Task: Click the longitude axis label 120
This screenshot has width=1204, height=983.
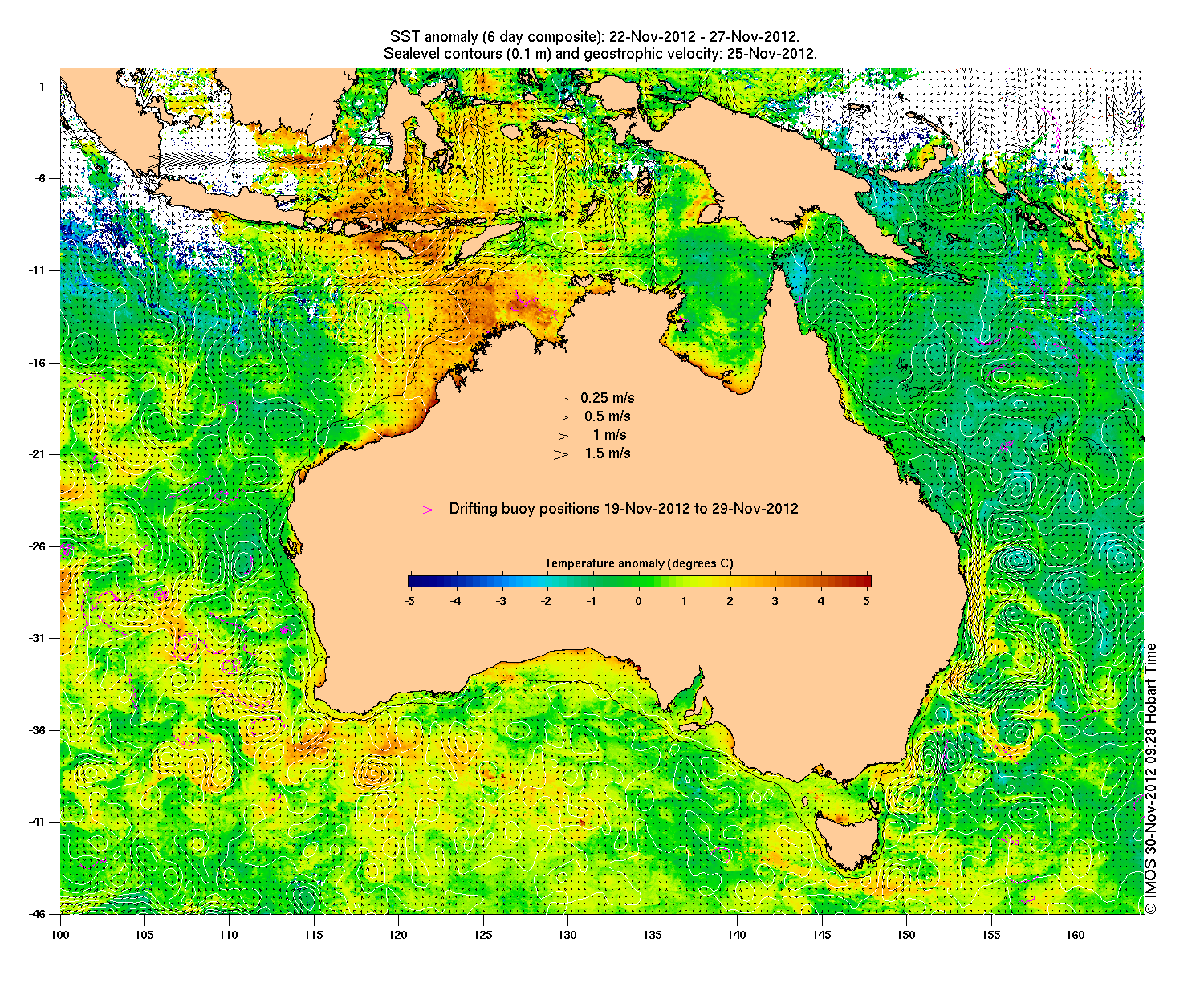Action: pos(398,935)
